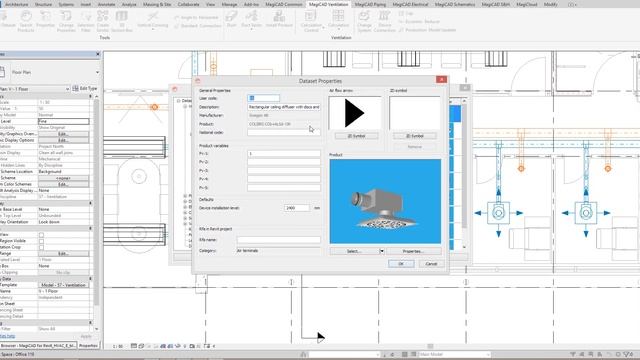Click the Change Properties ribbon icon
The height and width of the screenshot is (360, 640).
pyautogui.click(x=66, y=17)
